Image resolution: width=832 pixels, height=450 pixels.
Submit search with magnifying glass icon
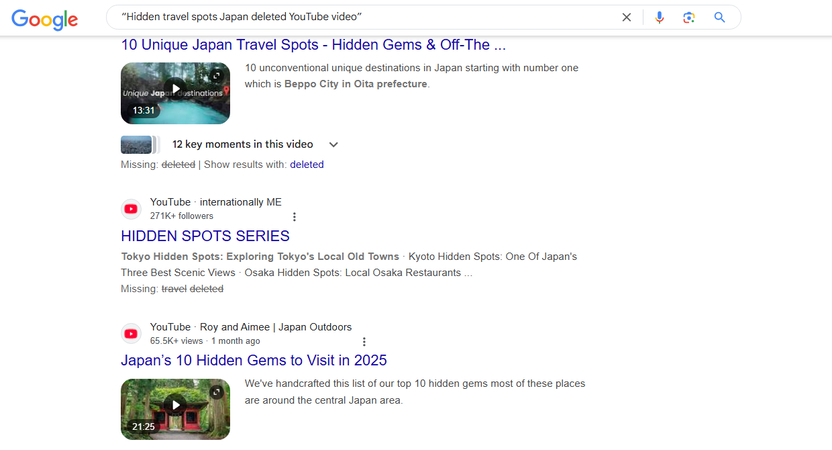[719, 17]
